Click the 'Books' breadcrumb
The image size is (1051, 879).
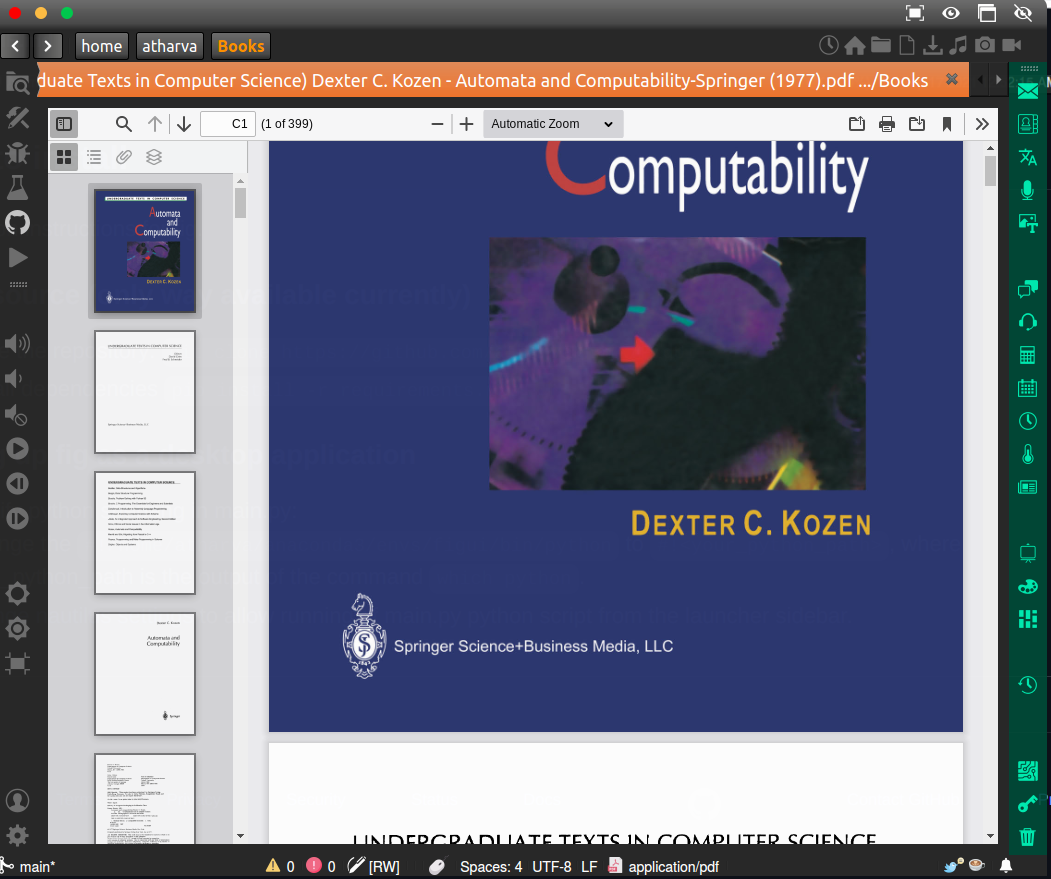[x=241, y=46]
